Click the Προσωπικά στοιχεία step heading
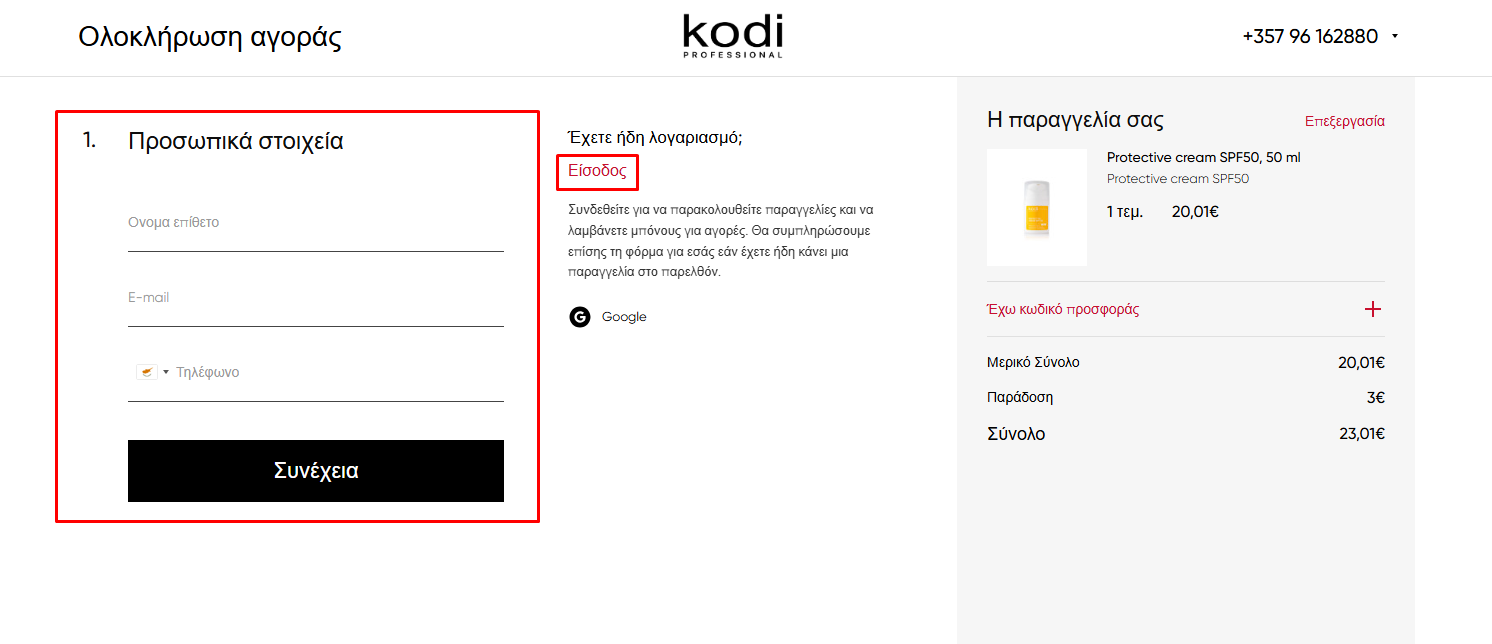 (235, 141)
